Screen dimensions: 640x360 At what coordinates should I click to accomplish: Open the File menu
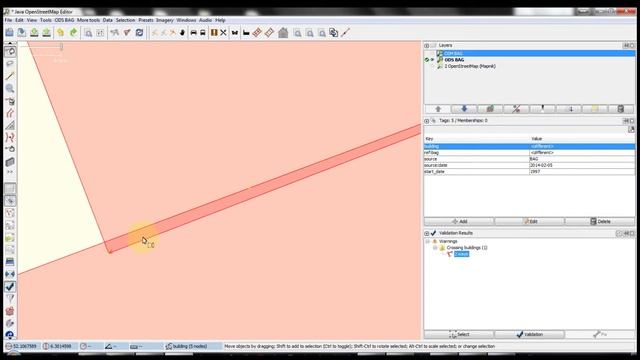tap(8, 20)
